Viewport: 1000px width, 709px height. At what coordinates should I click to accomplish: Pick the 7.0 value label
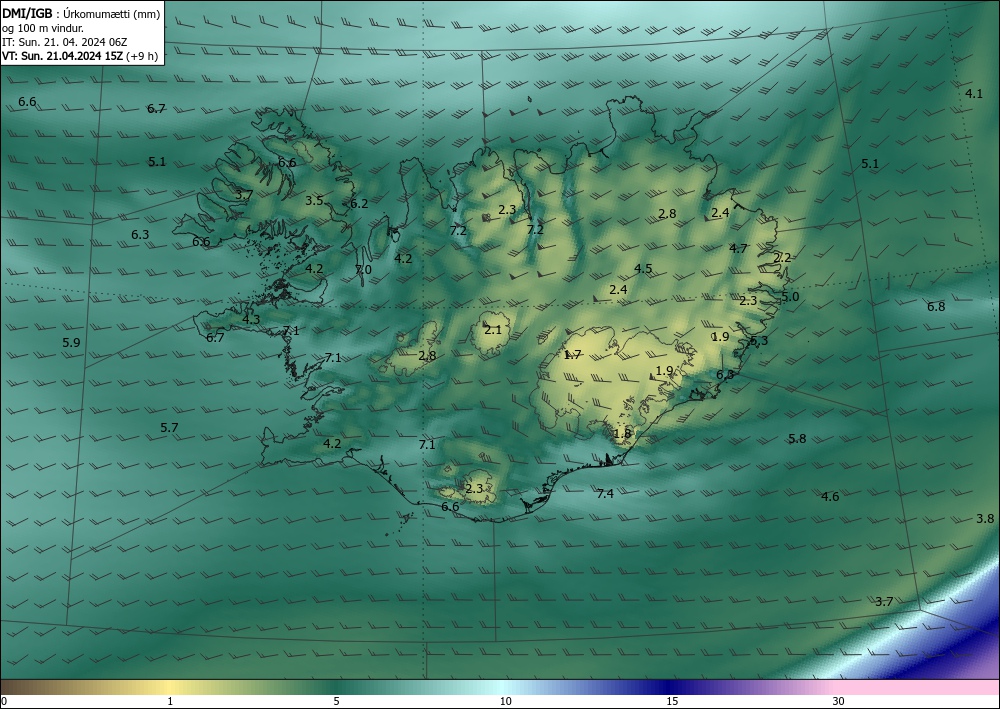[x=363, y=270]
